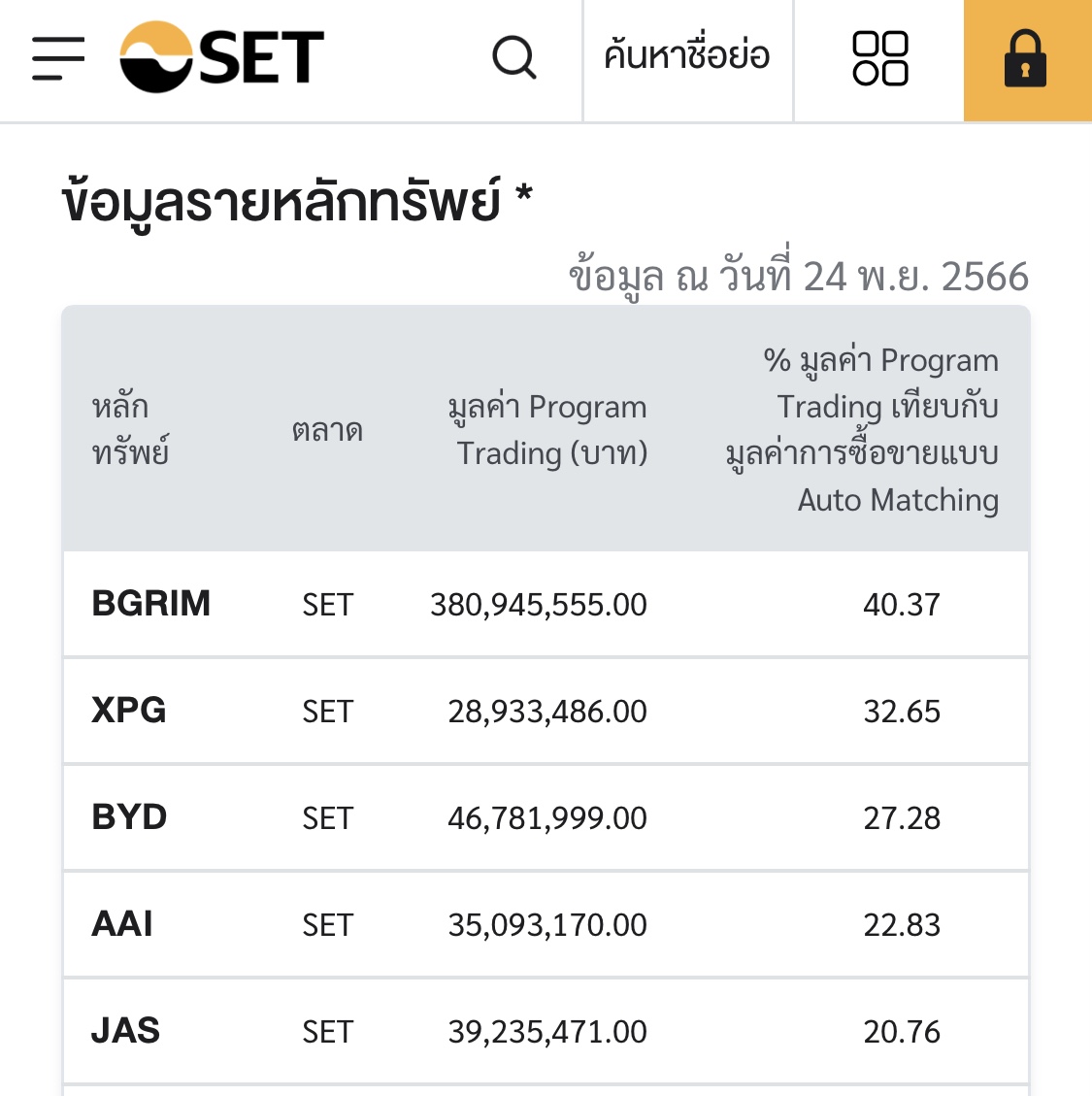Screen dimensions: 1092x1096
Task: Click the ค้นหาชื่อย่อ search field
Action: point(687,57)
